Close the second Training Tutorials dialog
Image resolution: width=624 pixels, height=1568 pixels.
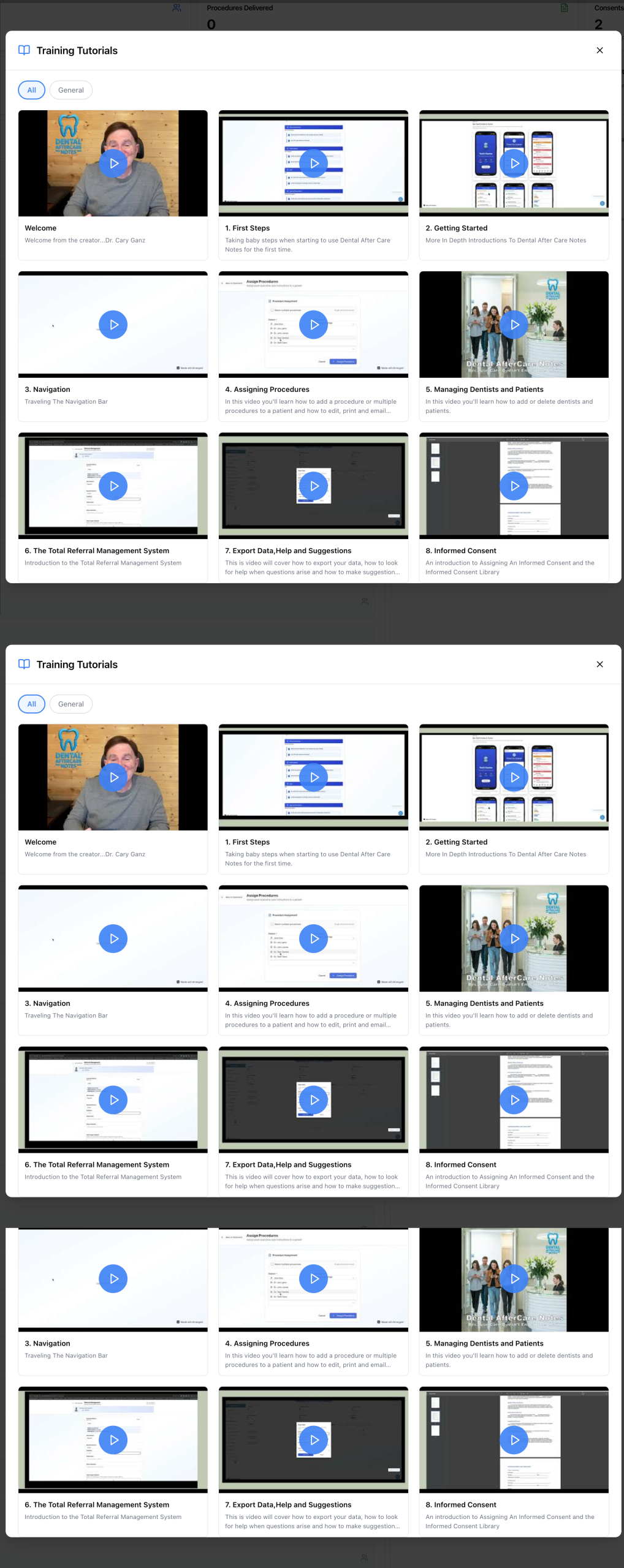click(599, 664)
